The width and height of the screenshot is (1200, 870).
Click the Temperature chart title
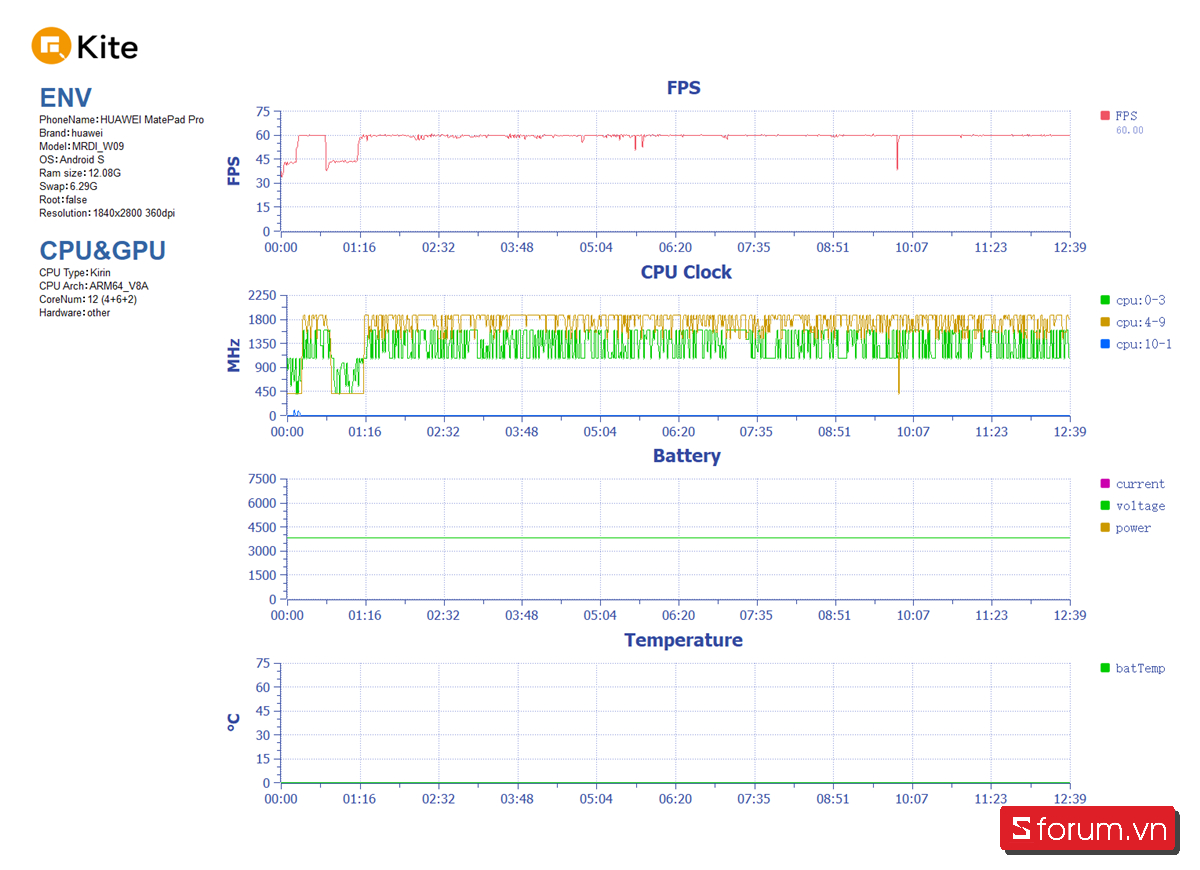[x=684, y=640]
